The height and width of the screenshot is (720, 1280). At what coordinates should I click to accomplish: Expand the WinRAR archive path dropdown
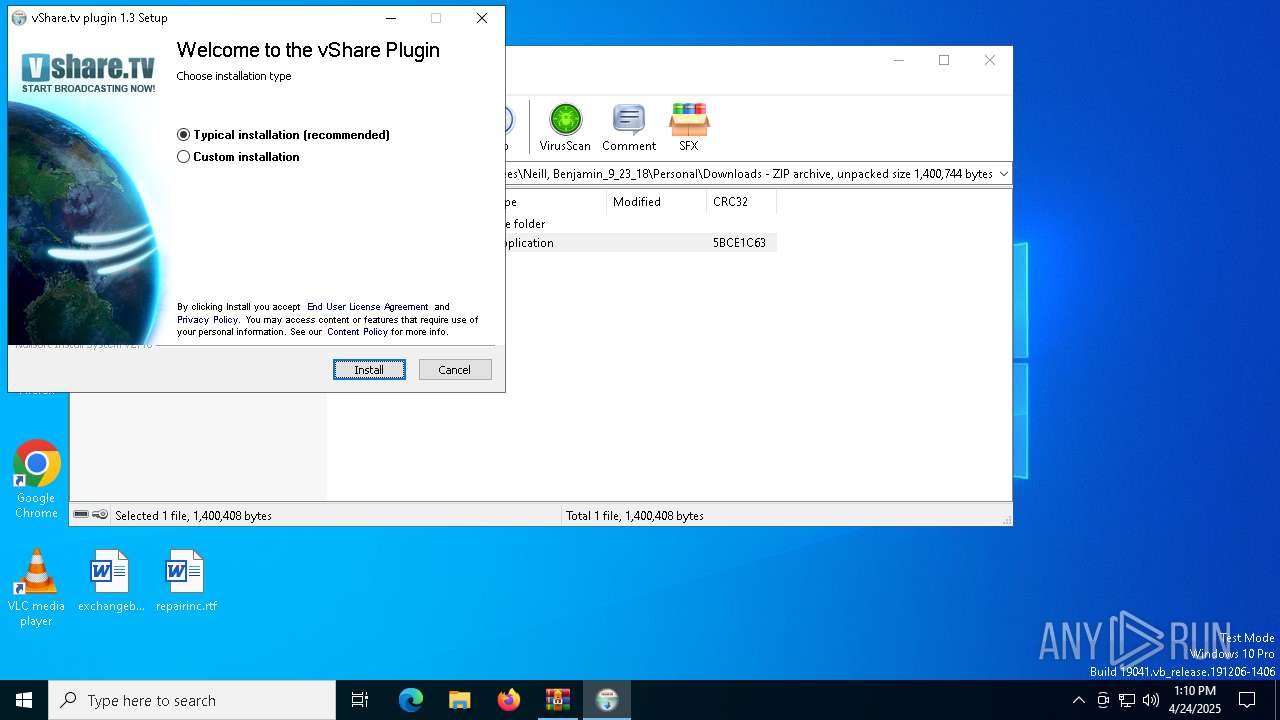[1003, 174]
